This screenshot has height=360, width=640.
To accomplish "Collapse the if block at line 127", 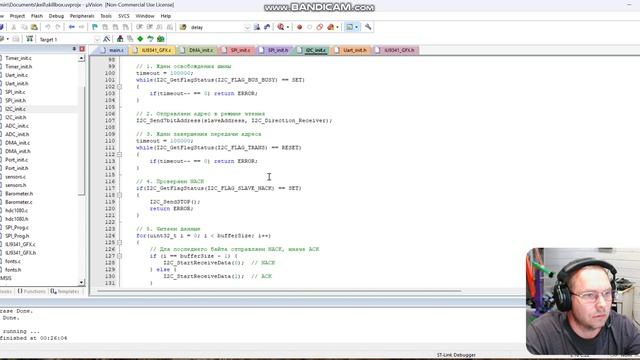I will (119, 256).
